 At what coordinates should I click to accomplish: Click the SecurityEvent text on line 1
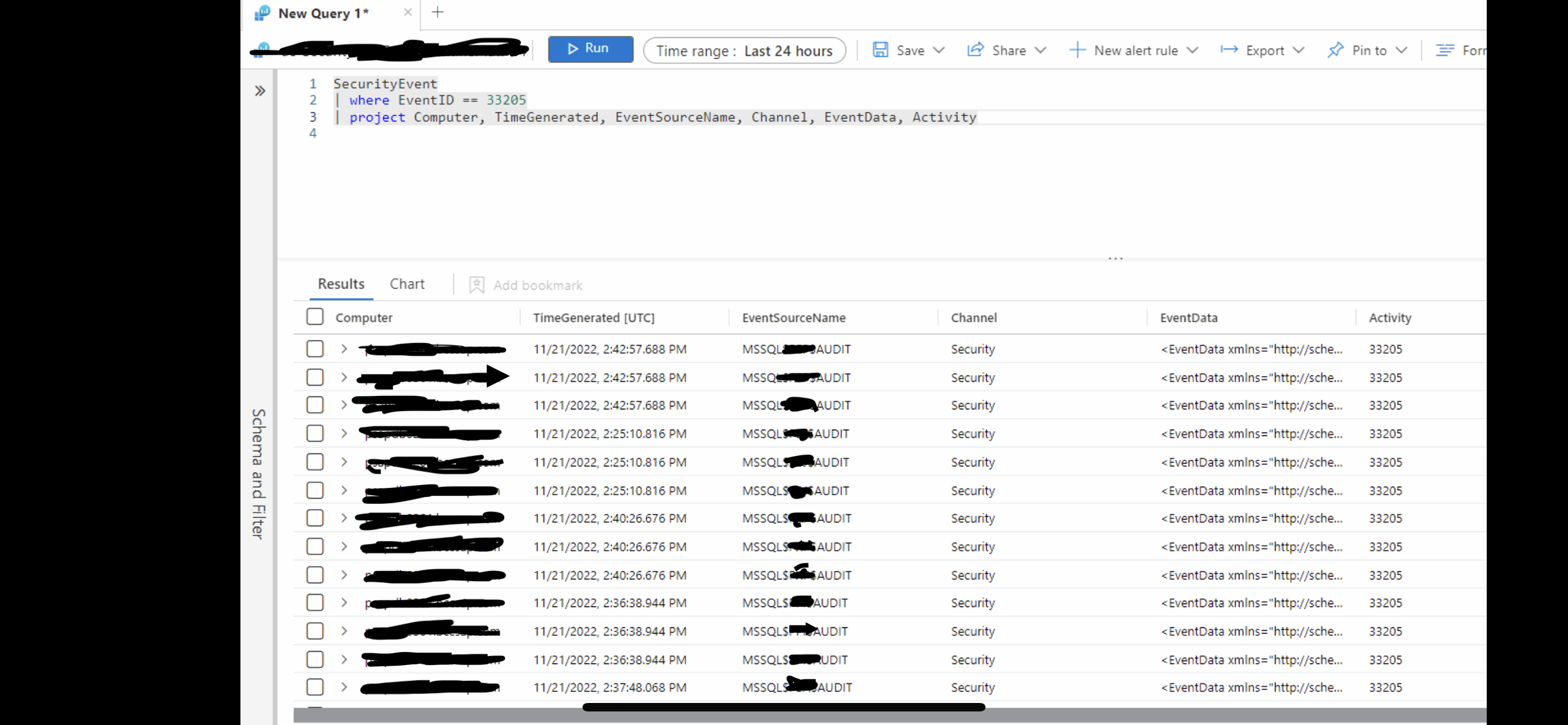[x=385, y=84]
